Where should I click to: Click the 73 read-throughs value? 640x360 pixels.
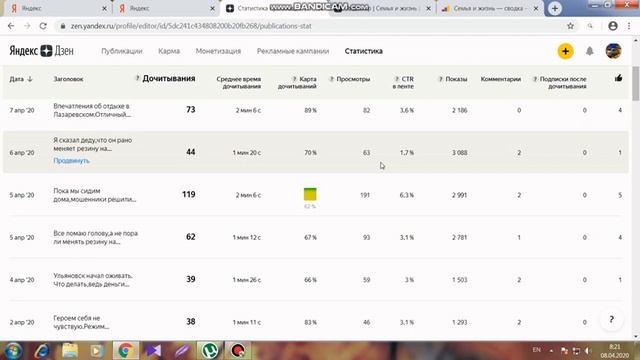click(191, 109)
